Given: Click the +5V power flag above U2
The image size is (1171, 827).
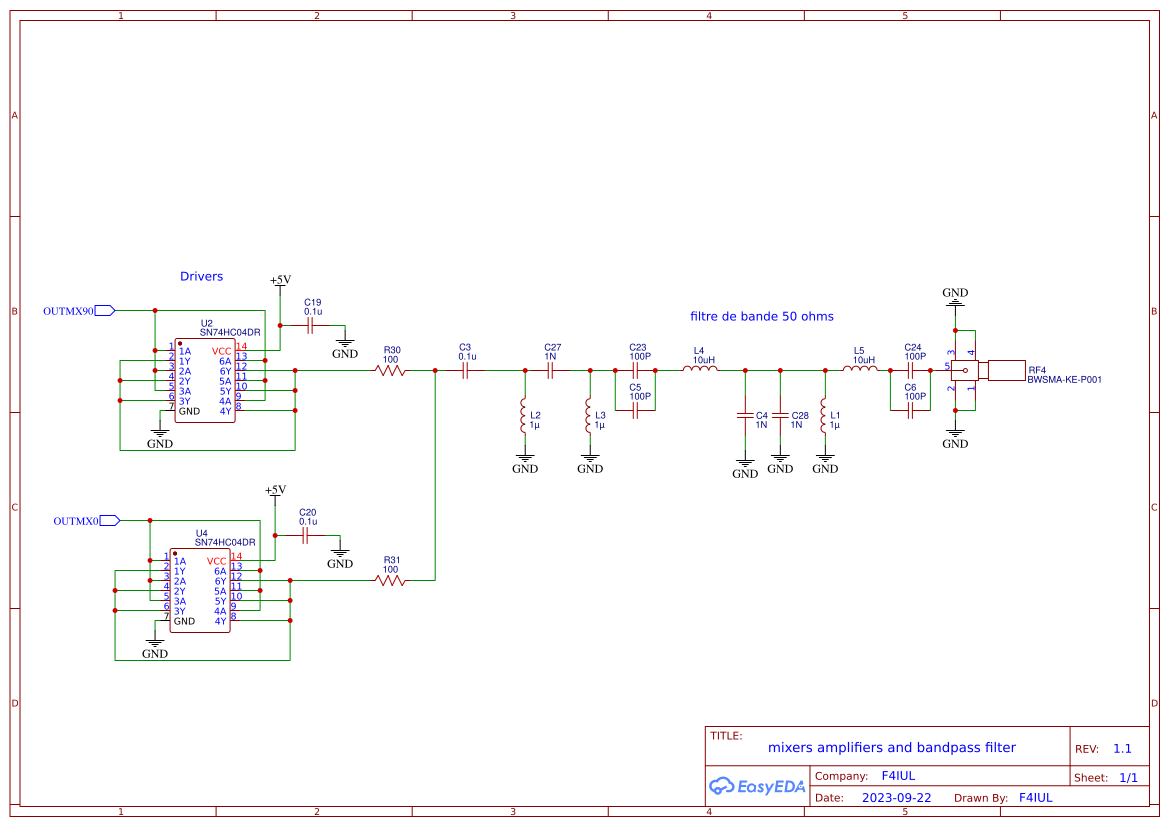Looking at the screenshot, I should click(278, 282).
